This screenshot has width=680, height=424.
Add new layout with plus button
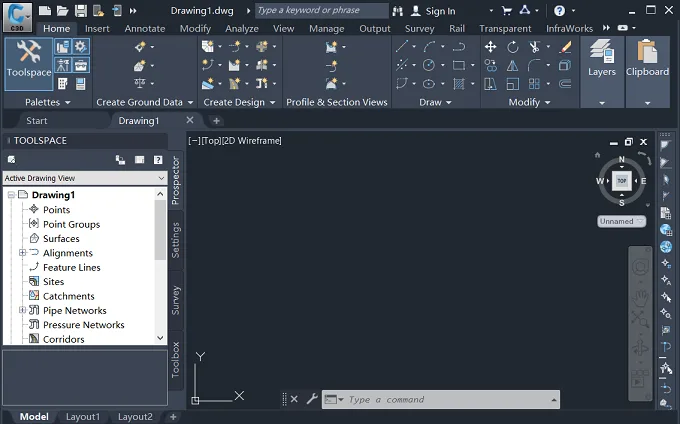point(173,417)
